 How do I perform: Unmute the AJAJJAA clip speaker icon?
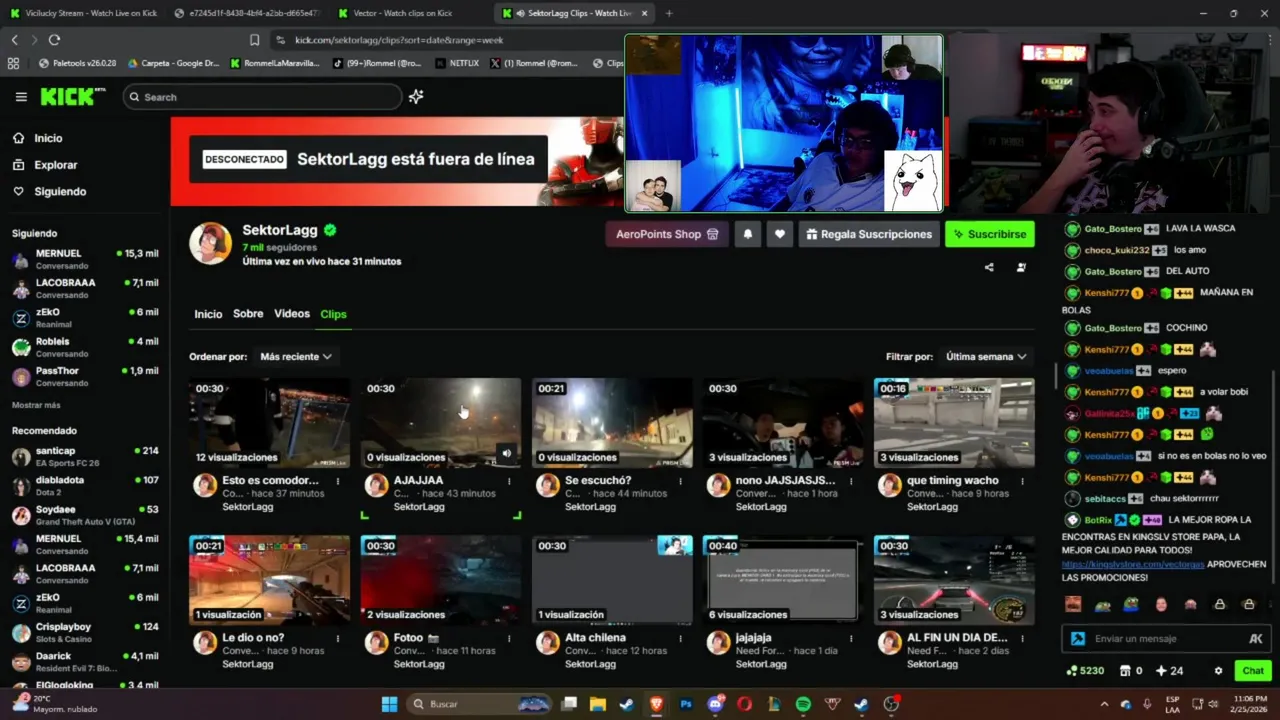click(506, 453)
